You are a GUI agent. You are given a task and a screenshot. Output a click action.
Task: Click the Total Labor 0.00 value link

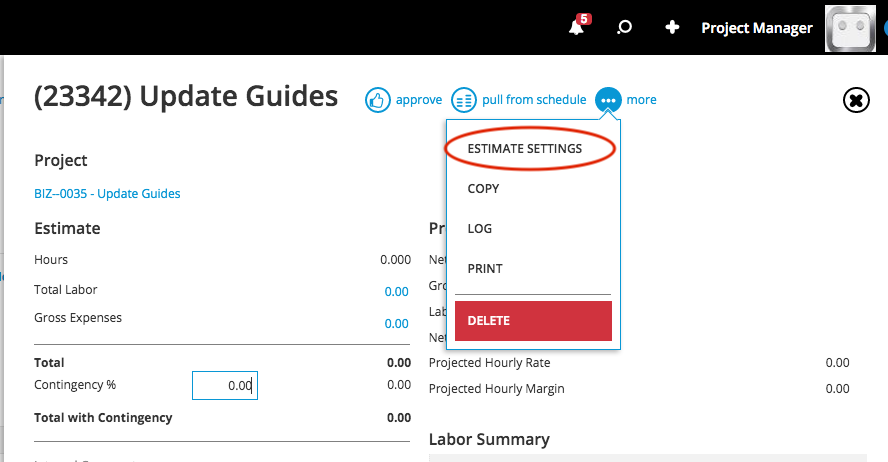[x=396, y=292]
